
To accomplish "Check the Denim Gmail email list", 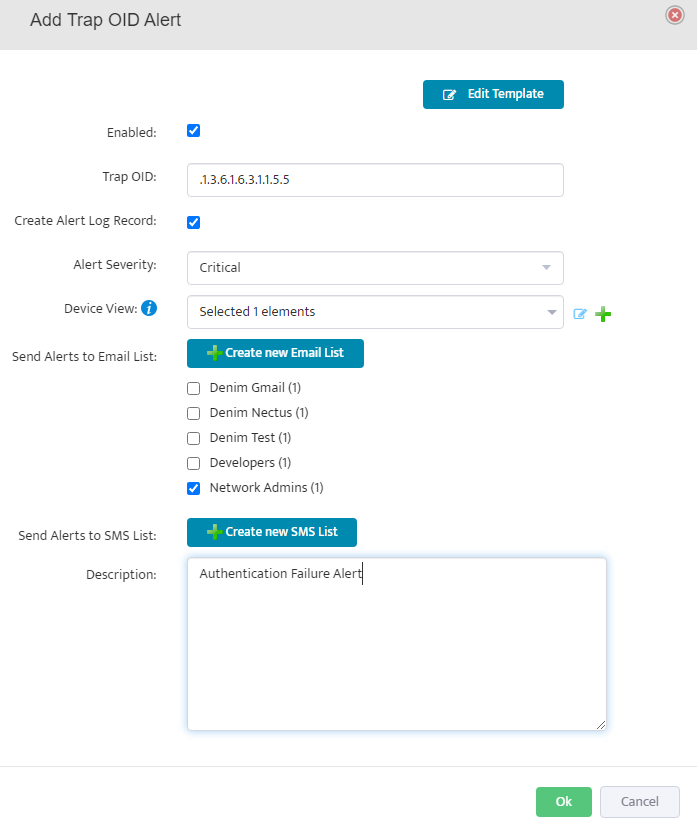I will (194, 388).
